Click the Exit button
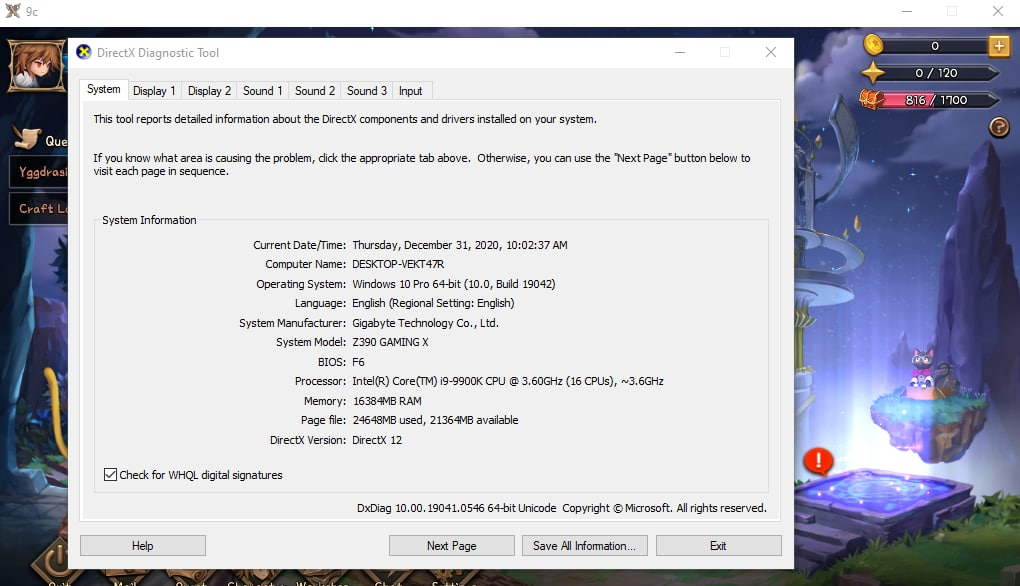 click(x=718, y=546)
